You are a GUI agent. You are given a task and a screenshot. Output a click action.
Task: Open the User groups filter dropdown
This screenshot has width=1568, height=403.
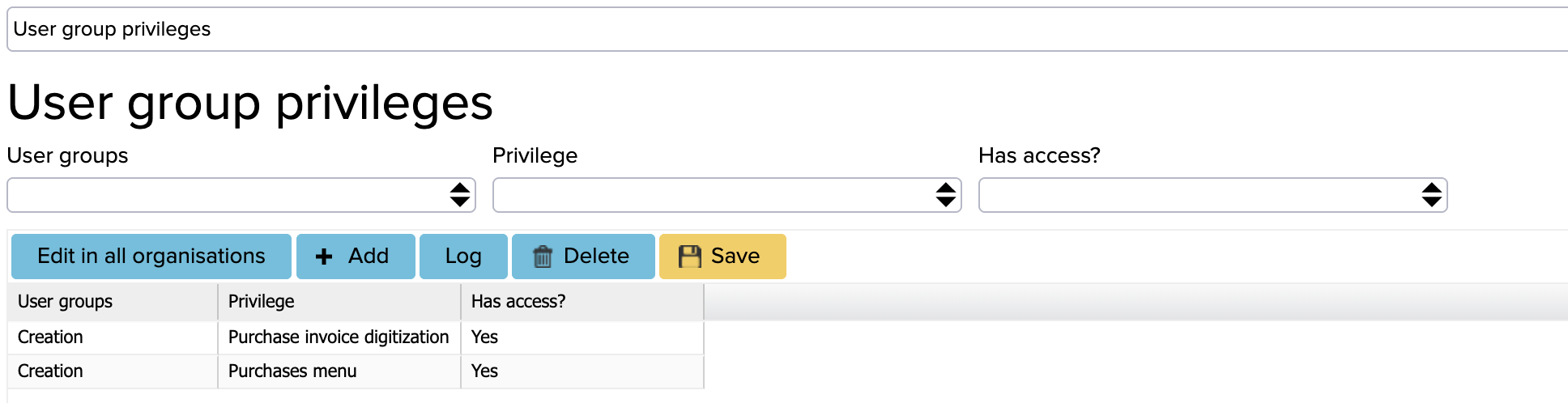(241, 195)
